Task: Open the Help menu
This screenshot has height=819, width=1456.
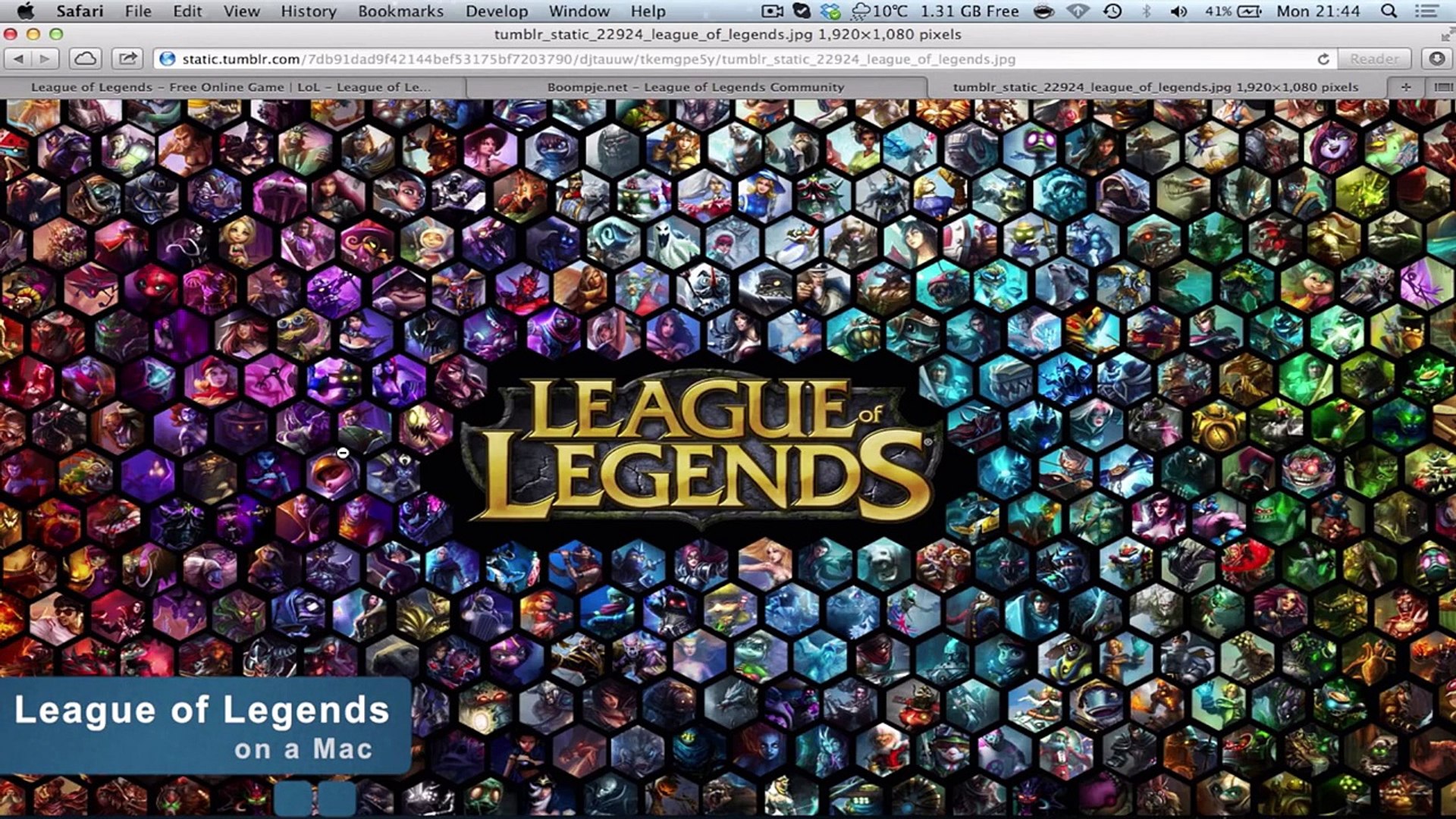Action: point(648,11)
